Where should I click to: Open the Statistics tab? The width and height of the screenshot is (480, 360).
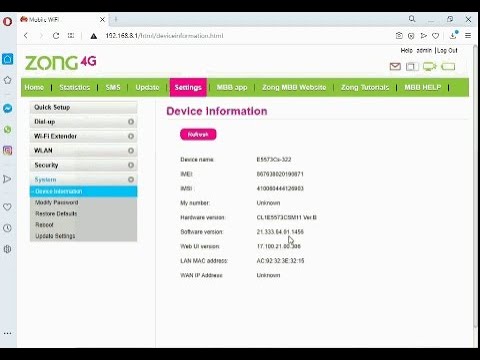click(x=75, y=87)
